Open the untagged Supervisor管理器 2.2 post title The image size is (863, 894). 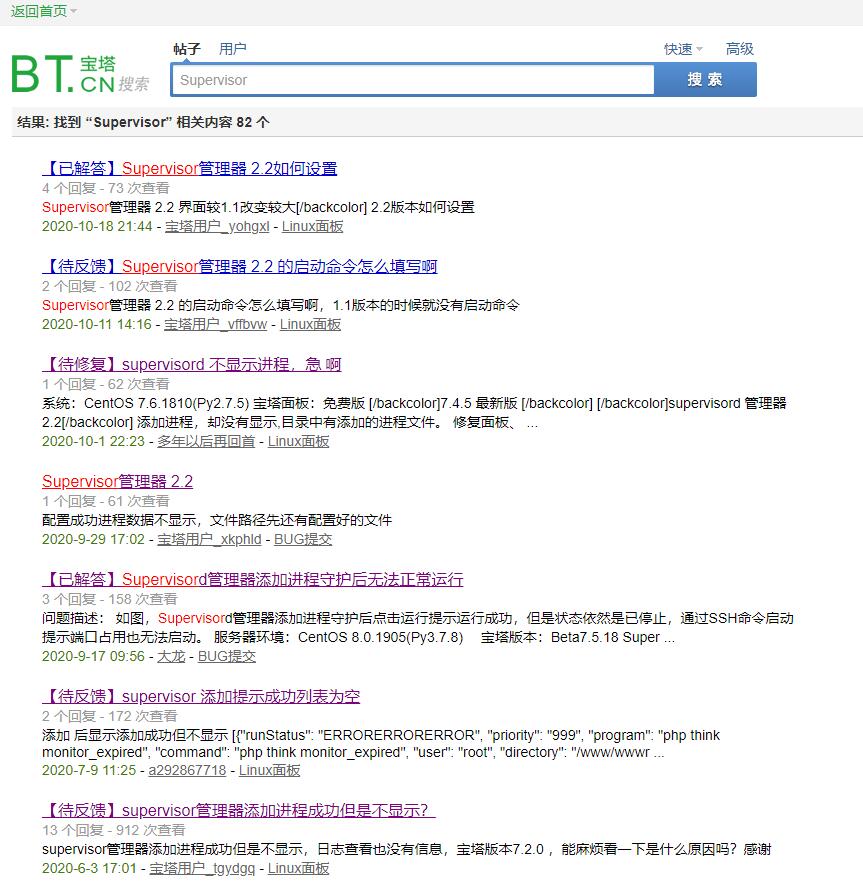click(x=117, y=481)
